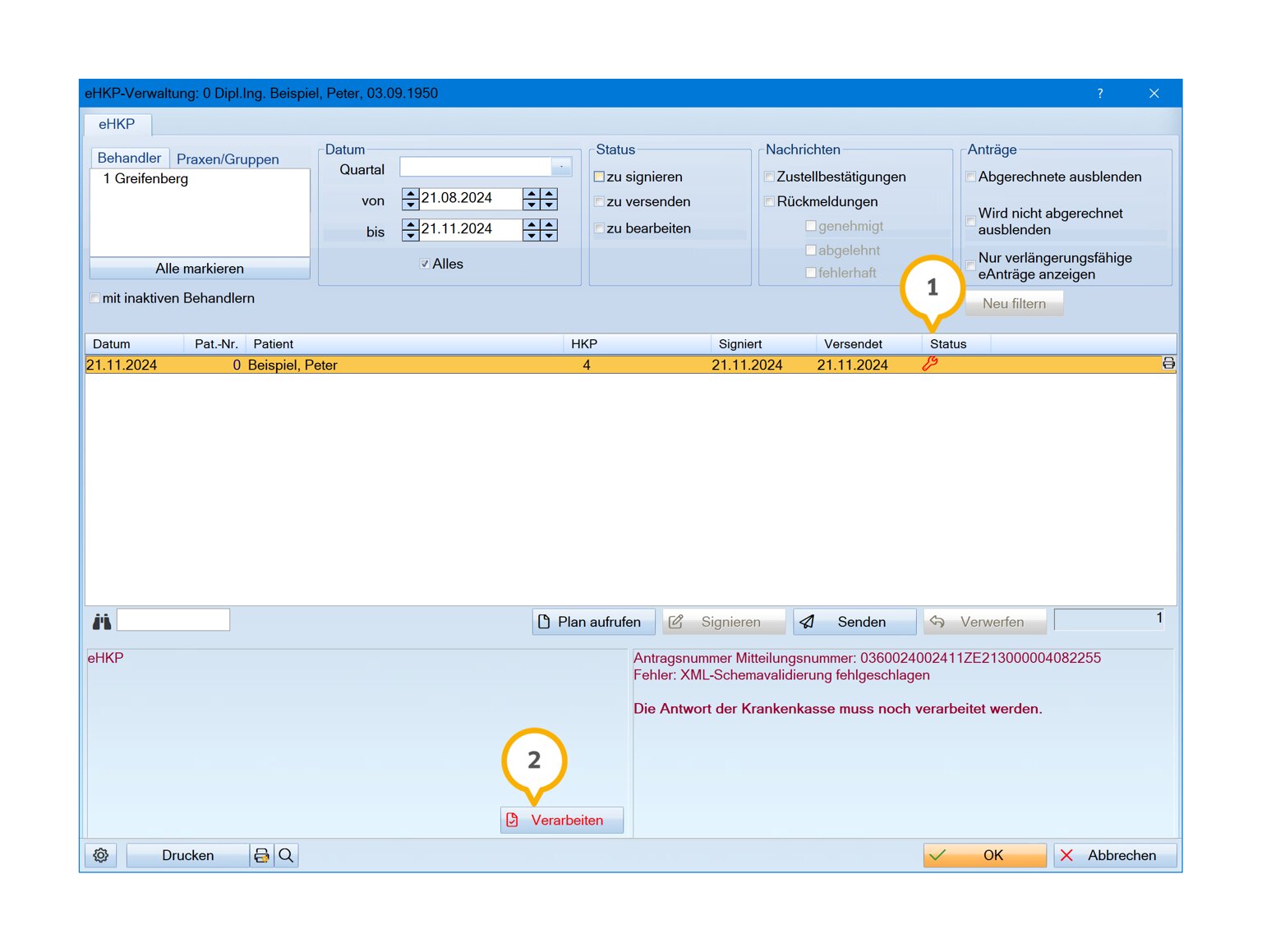Viewport: 1262px width, 952px height.
Task: Click the 'Plan aufrufen' button
Action: tap(593, 622)
